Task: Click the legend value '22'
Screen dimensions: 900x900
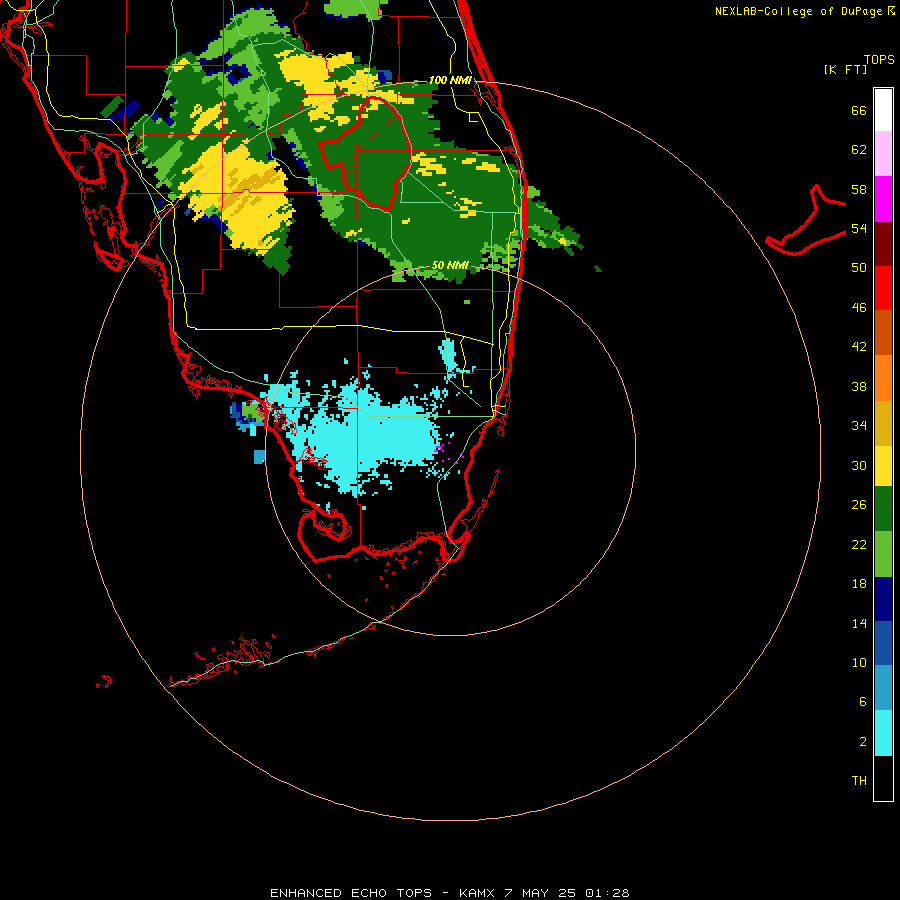Action: [x=859, y=544]
